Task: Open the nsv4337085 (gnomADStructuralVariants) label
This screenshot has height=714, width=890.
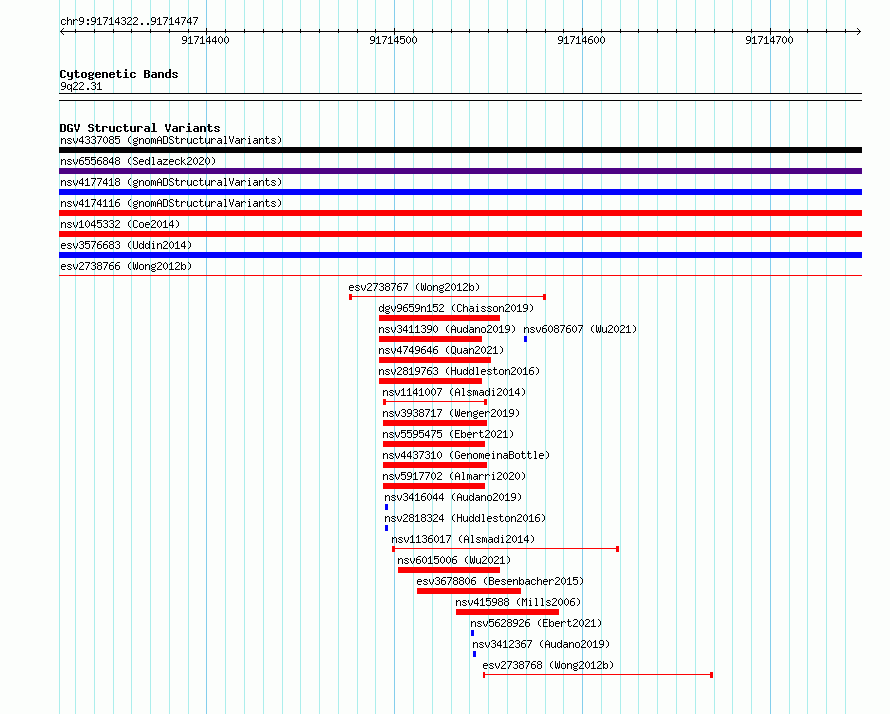Action: click(171, 140)
